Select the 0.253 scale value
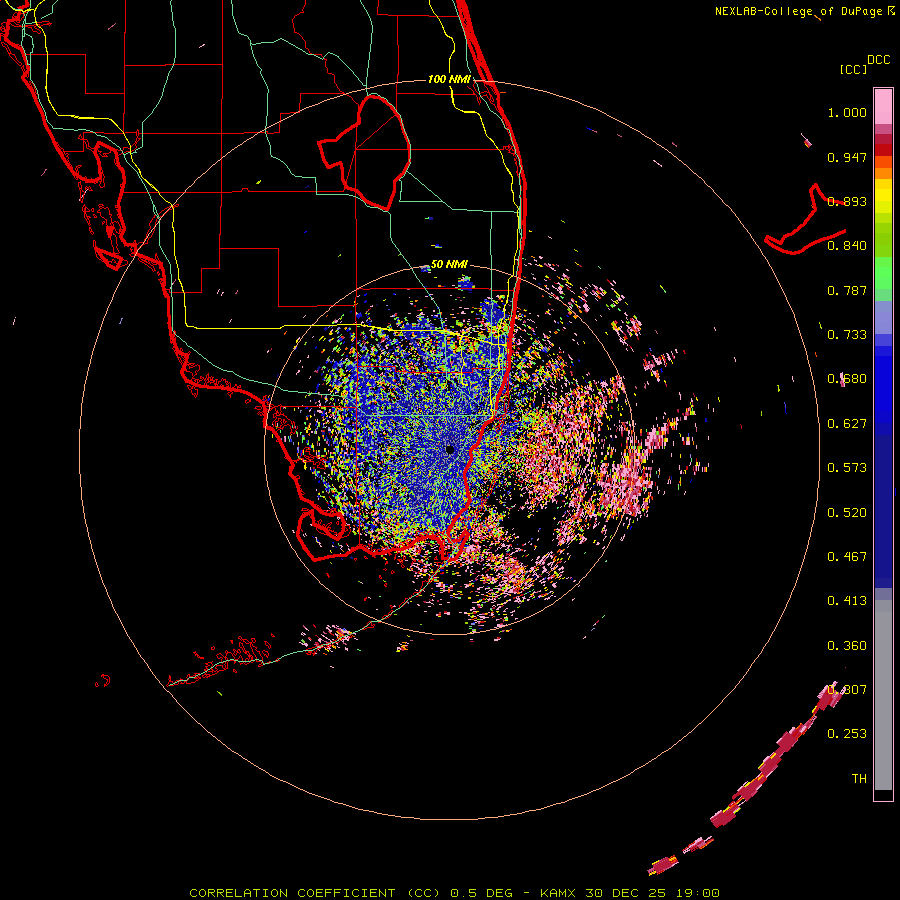The image size is (900, 900). pyautogui.click(x=847, y=734)
